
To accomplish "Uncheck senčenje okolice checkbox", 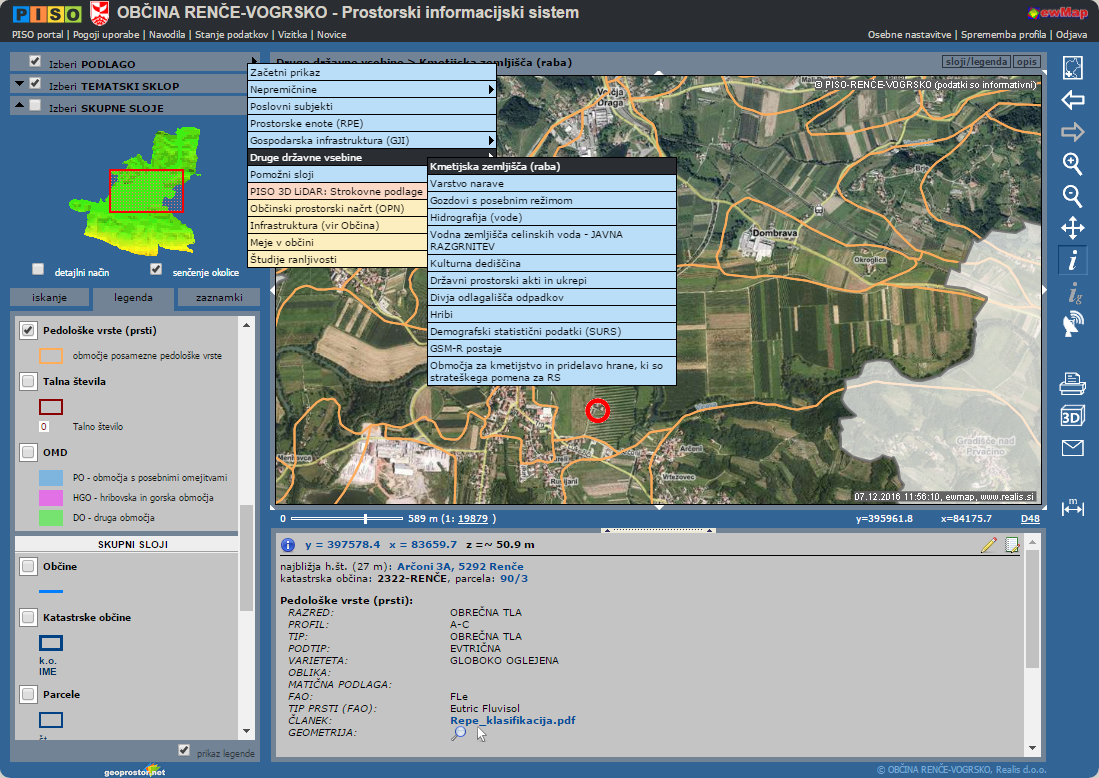I will (x=155, y=269).
